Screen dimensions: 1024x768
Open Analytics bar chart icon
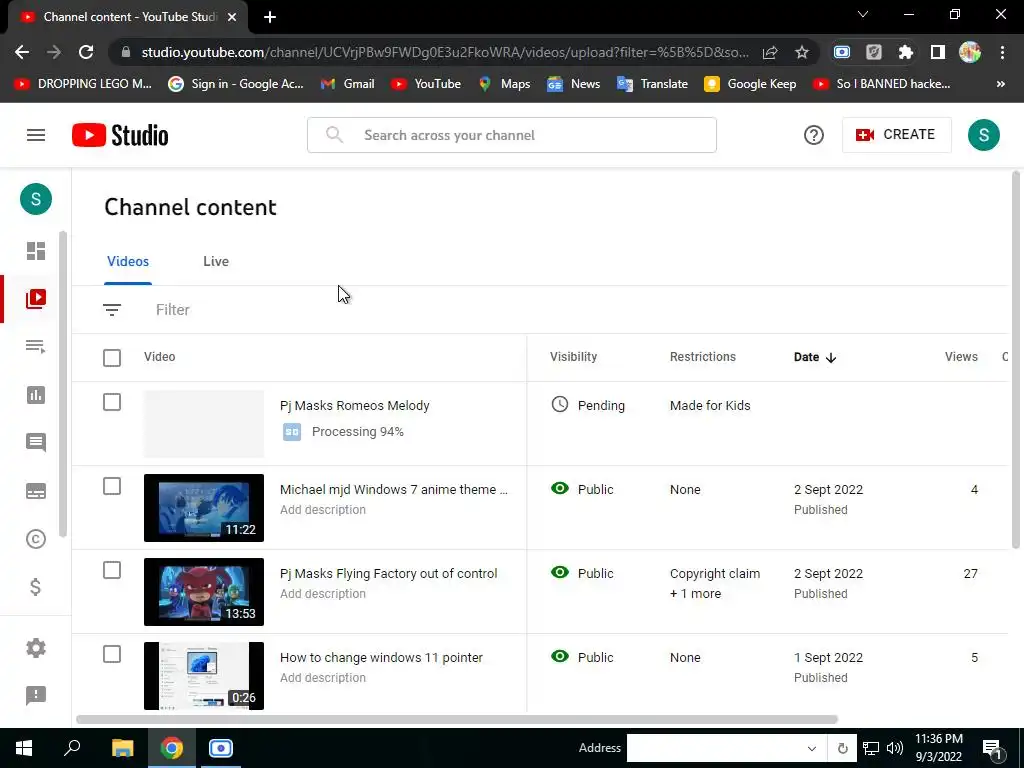point(36,395)
